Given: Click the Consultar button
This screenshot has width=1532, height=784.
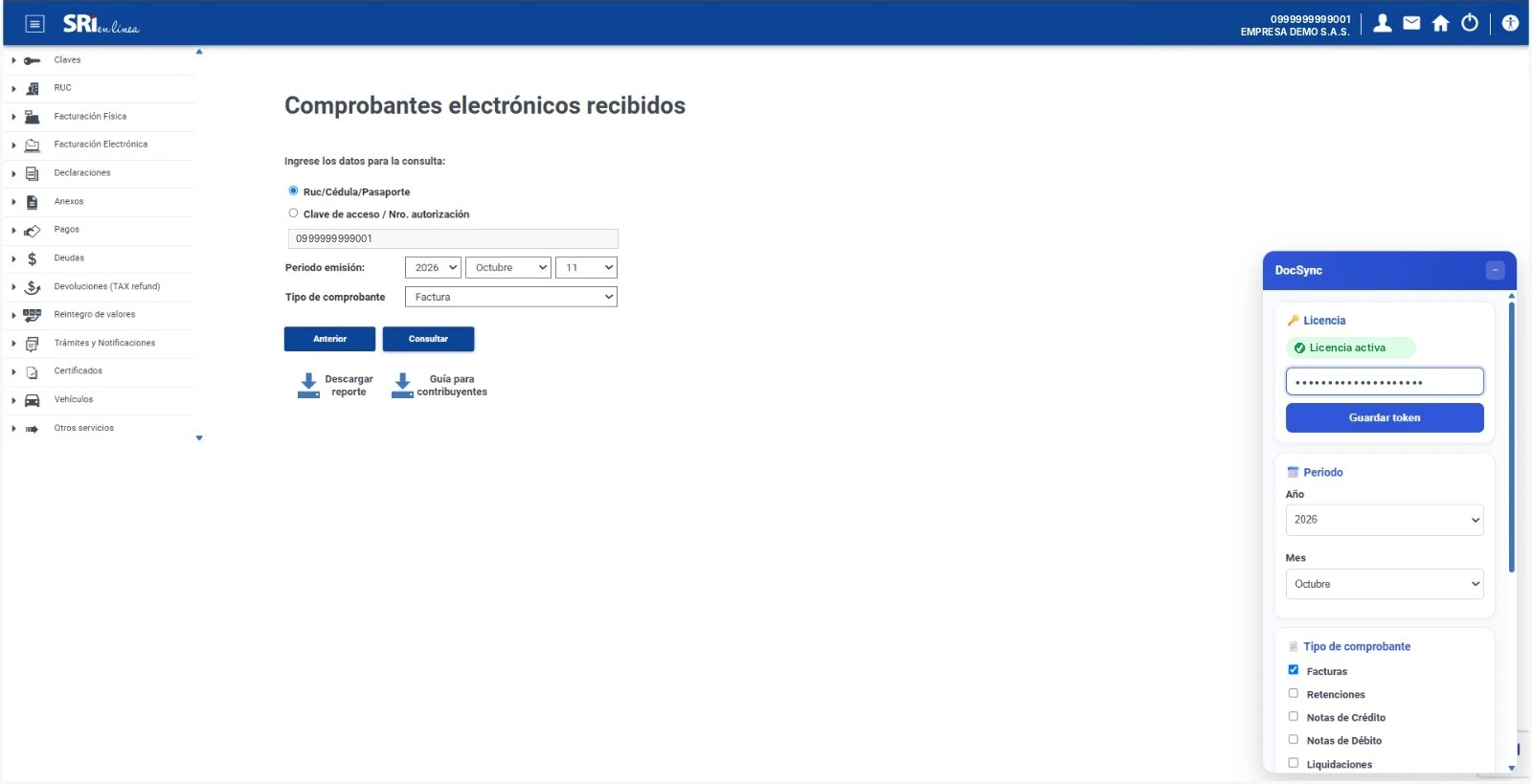Looking at the screenshot, I should (x=428, y=339).
